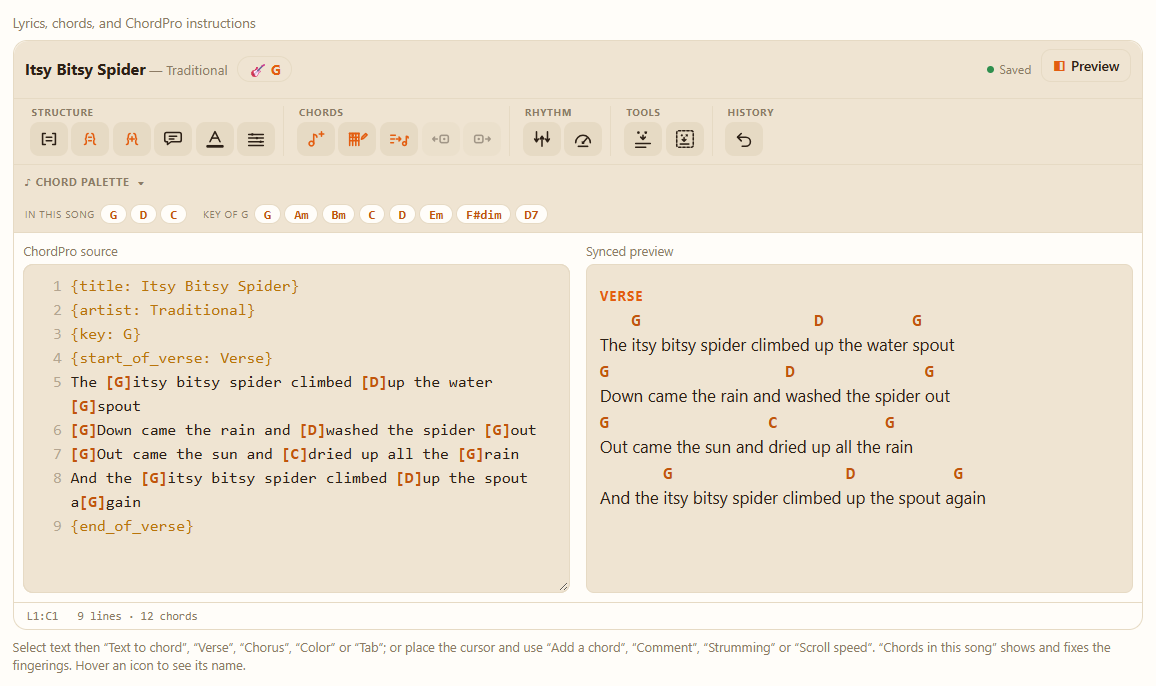Screen dimensions: 1156x686
Task: Click the Synced preview label
Action: pyautogui.click(x=630, y=252)
